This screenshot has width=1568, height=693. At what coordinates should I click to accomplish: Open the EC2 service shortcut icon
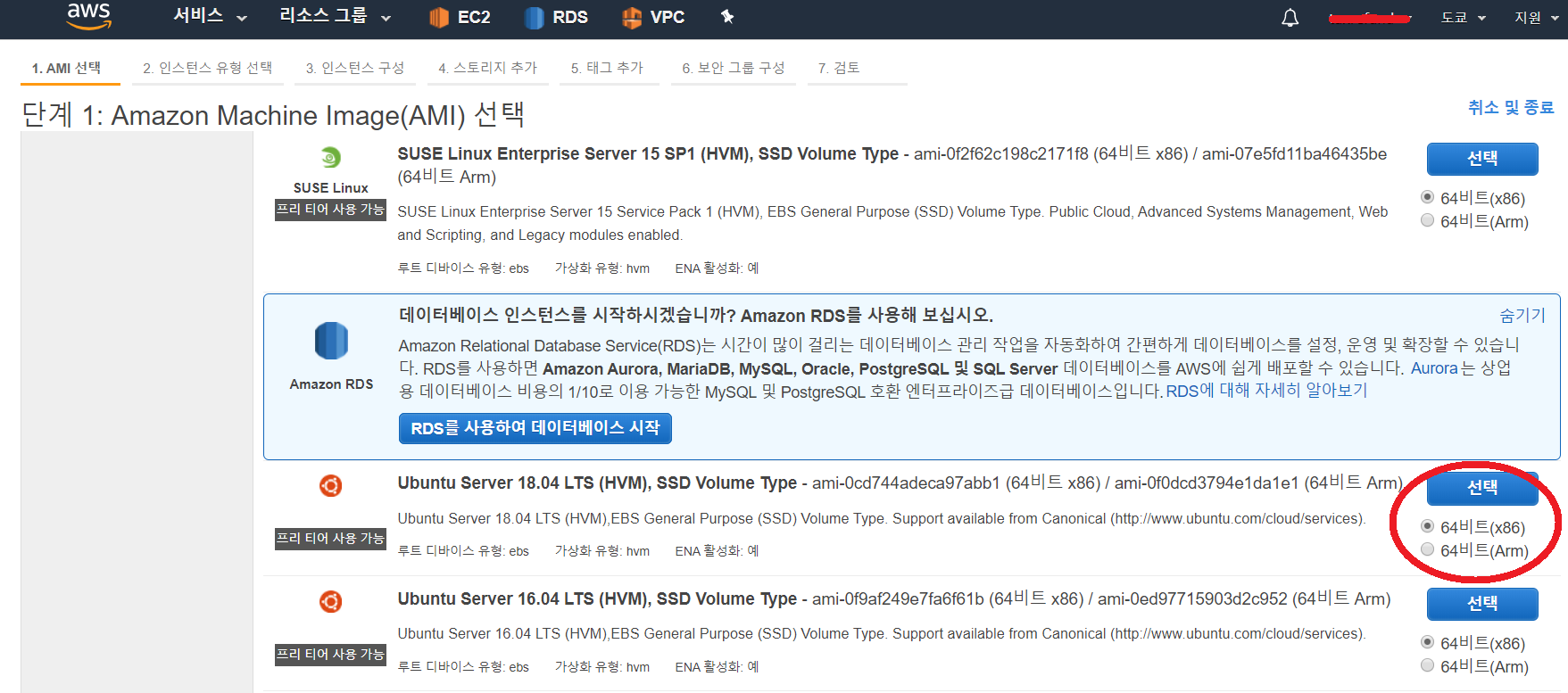tap(438, 17)
